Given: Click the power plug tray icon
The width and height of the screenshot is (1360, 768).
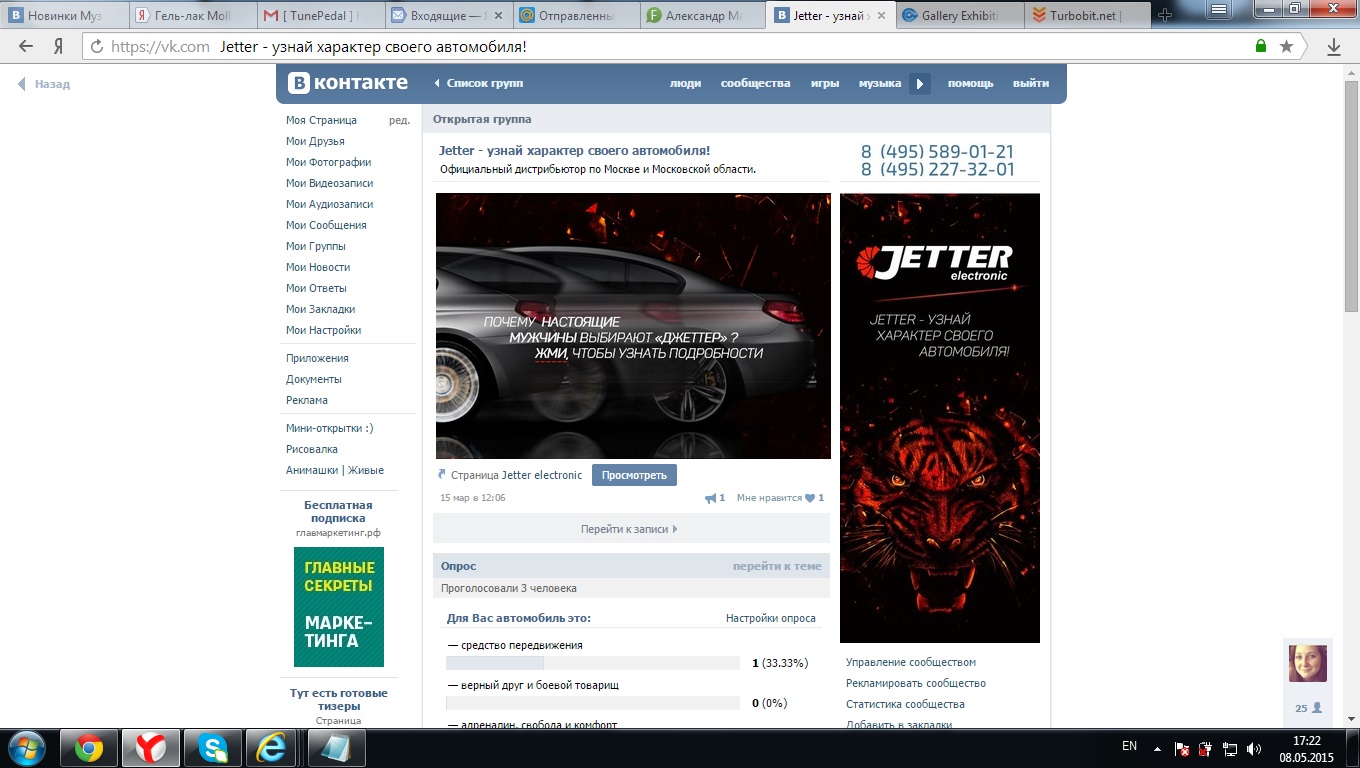Looking at the screenshot, I should (x=1206, y=748).
